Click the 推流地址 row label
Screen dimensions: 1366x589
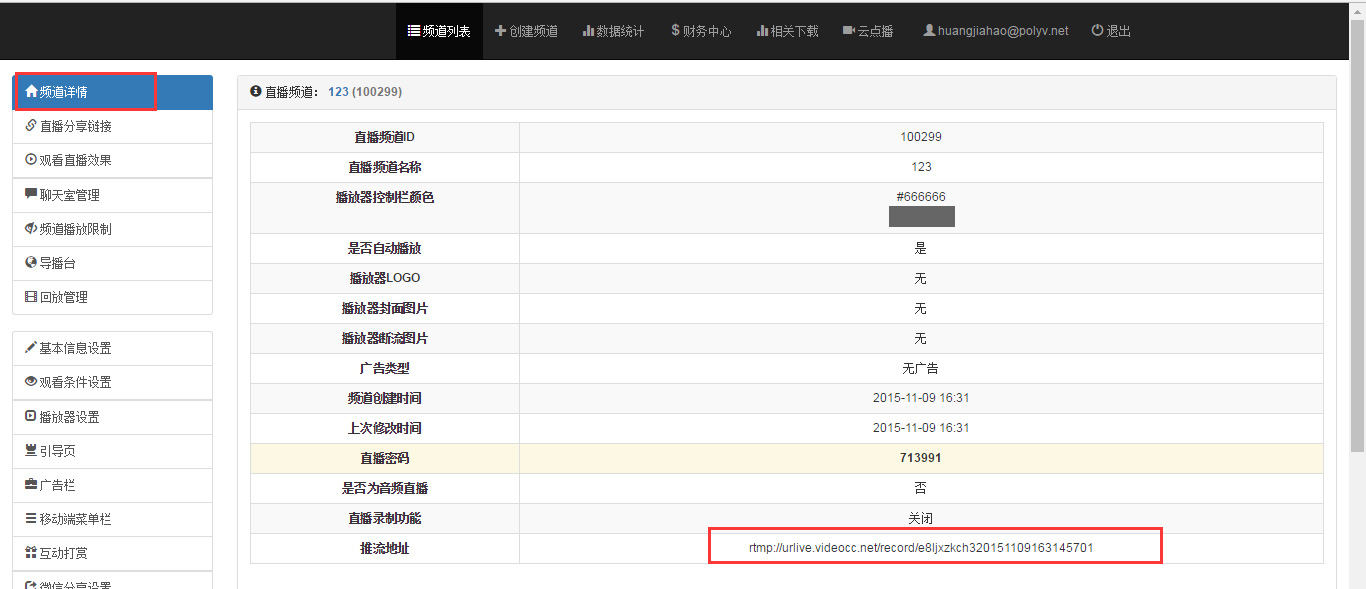coord(385,548)
